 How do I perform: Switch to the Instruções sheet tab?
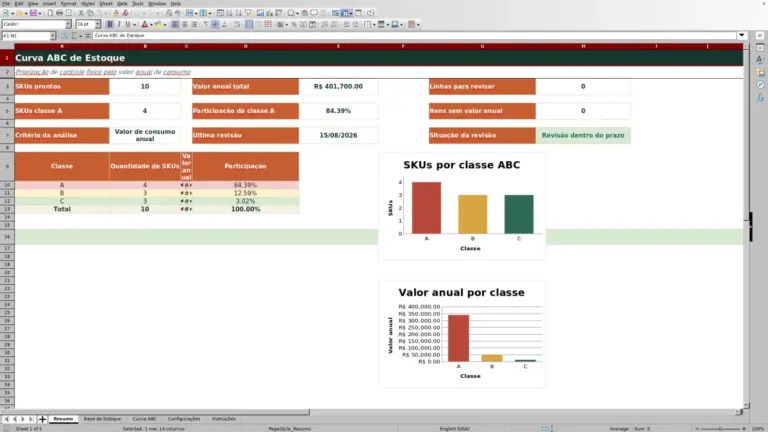coord(224,419)
